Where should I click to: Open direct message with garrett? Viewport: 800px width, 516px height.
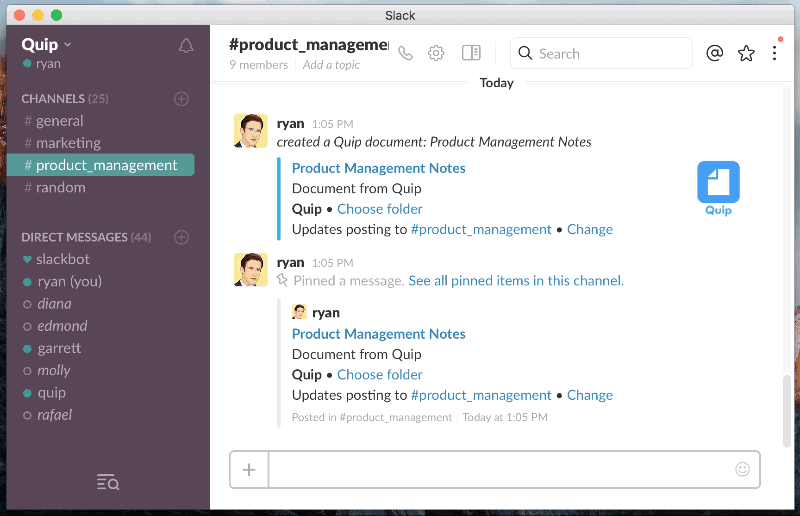(x=59, y=348)
